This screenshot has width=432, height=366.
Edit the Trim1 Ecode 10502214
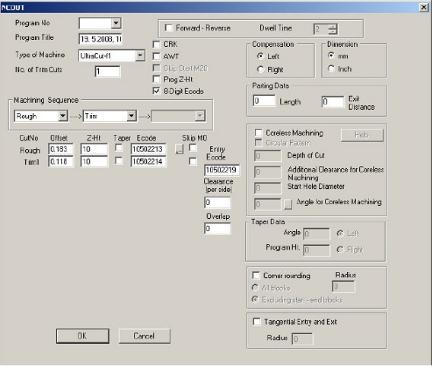point(149,162)
